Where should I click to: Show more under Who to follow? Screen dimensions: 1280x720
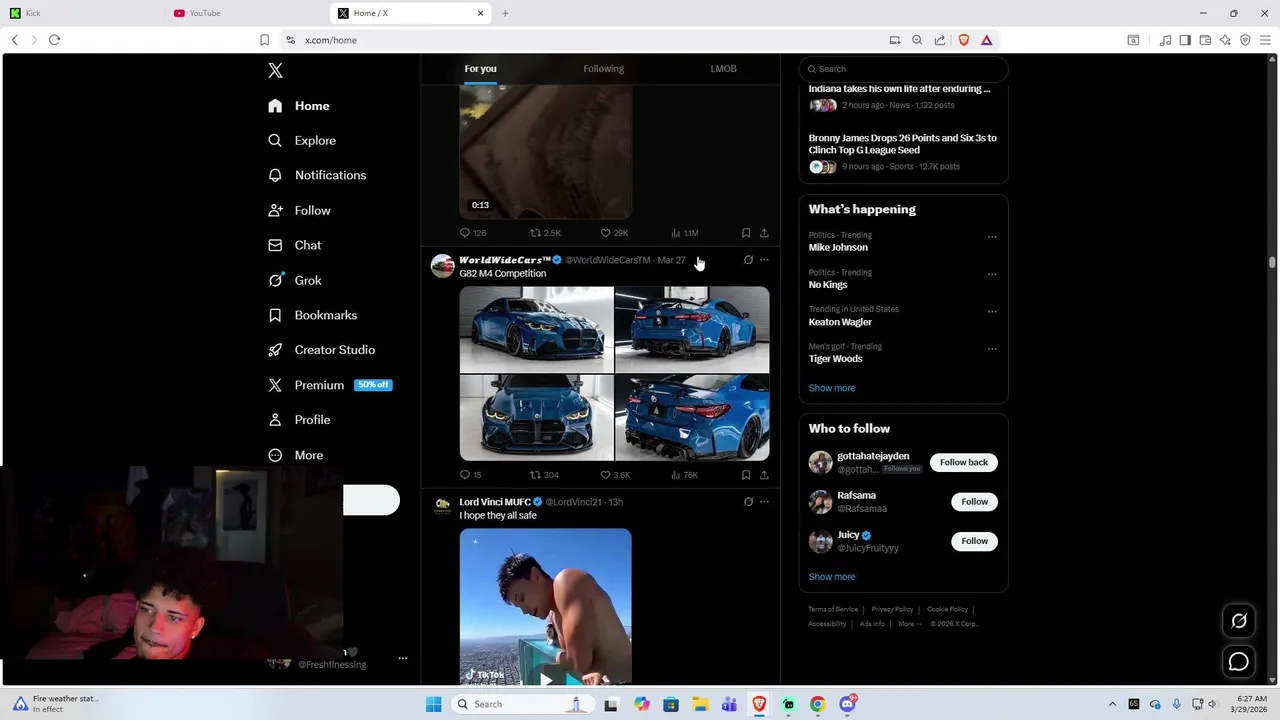click(832, 577)
